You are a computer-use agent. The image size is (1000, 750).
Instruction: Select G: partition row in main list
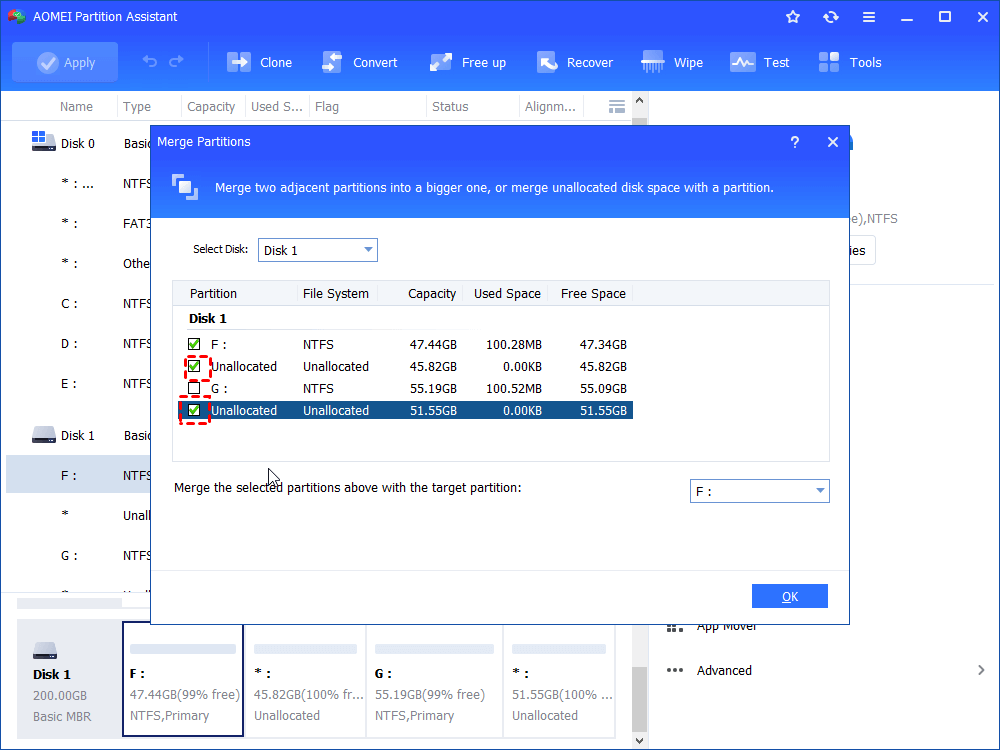point(78,555)
